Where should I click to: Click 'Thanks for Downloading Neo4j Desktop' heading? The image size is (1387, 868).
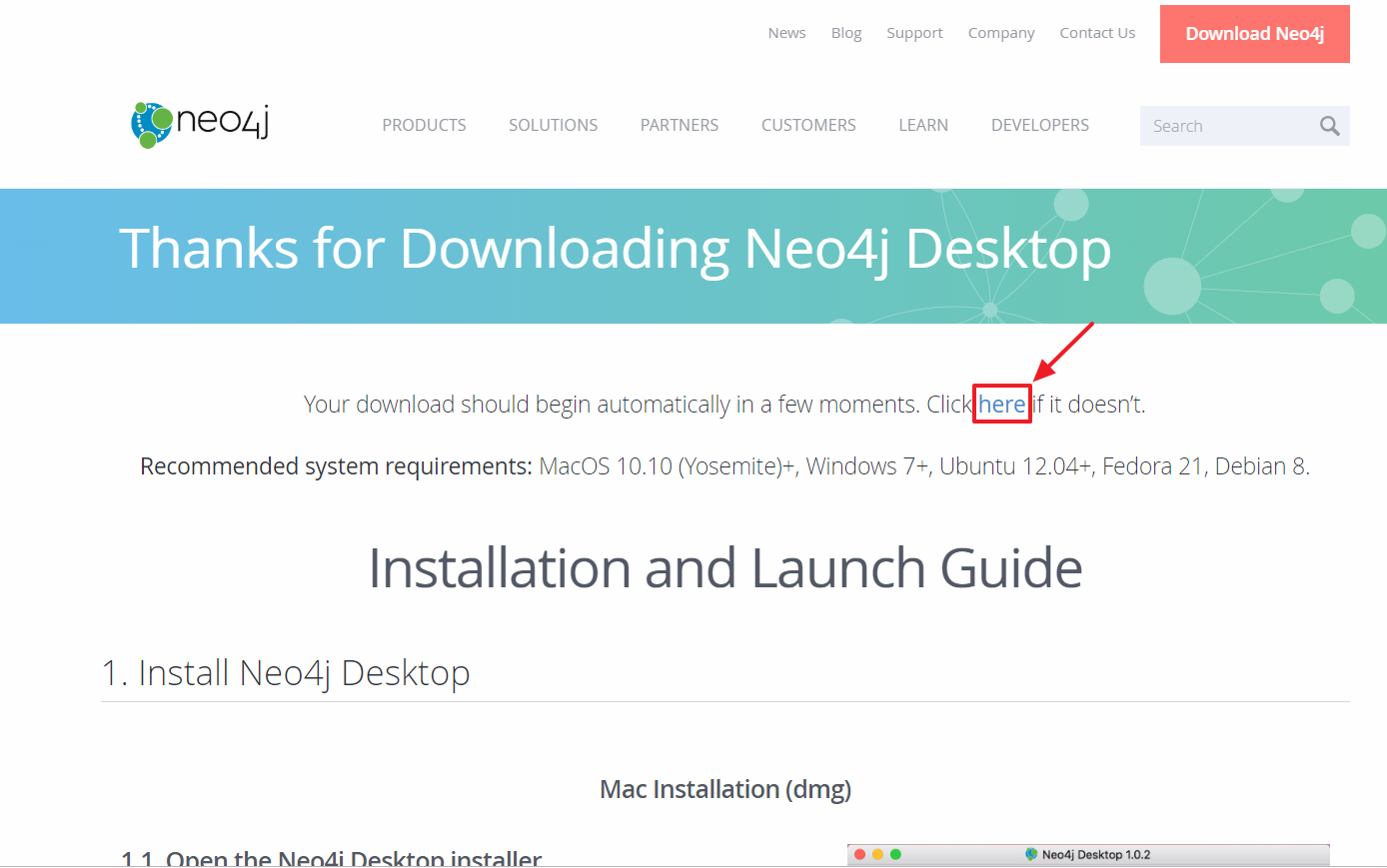point(615,249)
